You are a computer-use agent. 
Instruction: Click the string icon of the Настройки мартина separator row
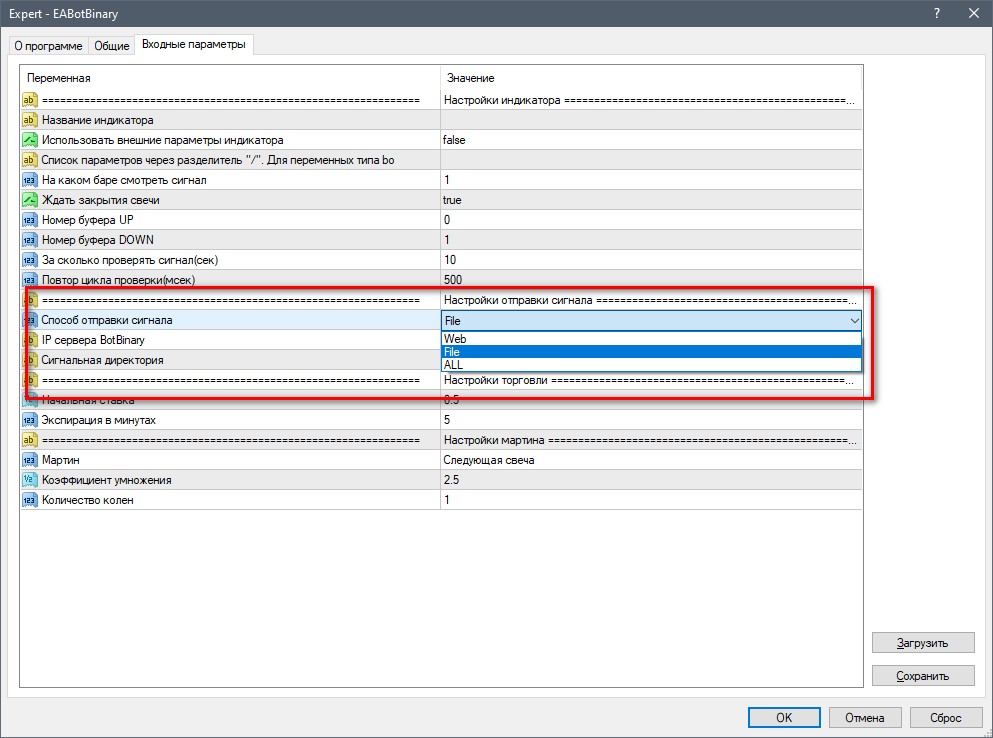[29, 440]
